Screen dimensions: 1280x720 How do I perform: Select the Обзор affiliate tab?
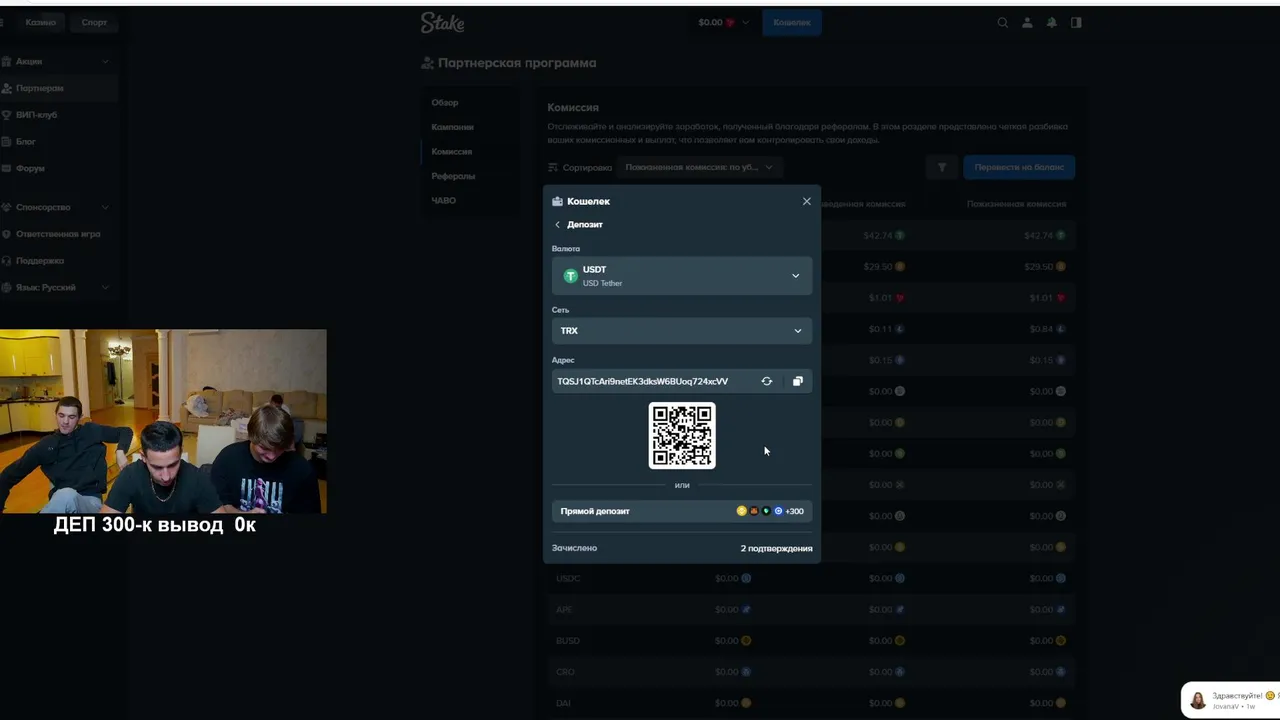tap(445, 103)
